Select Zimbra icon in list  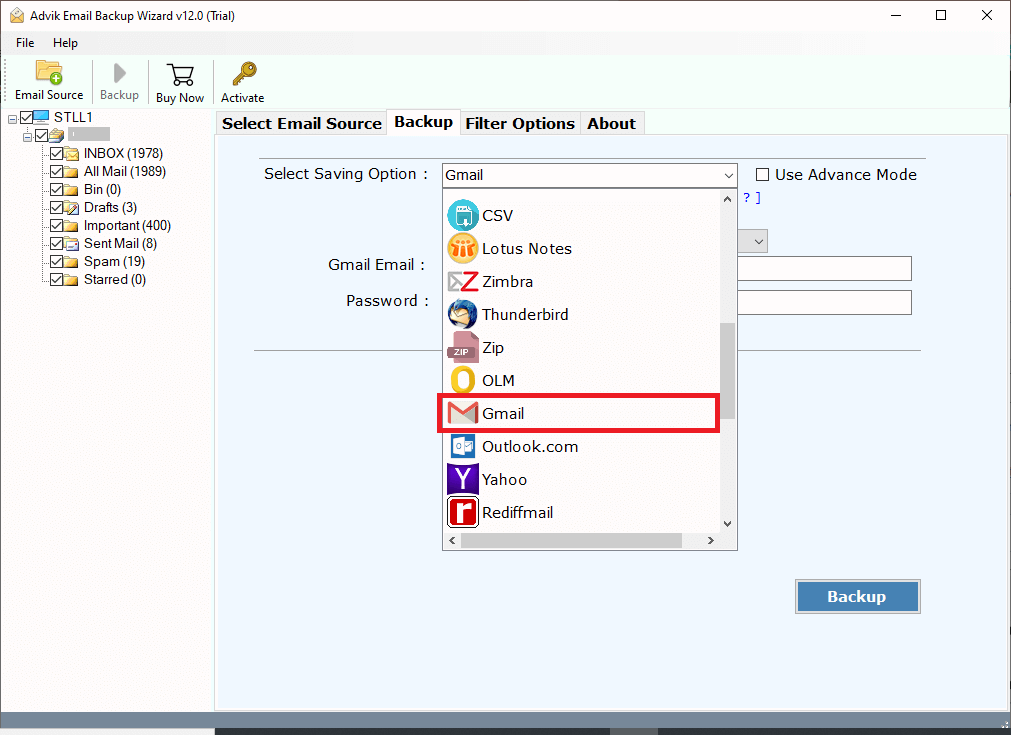click(462, 281)
